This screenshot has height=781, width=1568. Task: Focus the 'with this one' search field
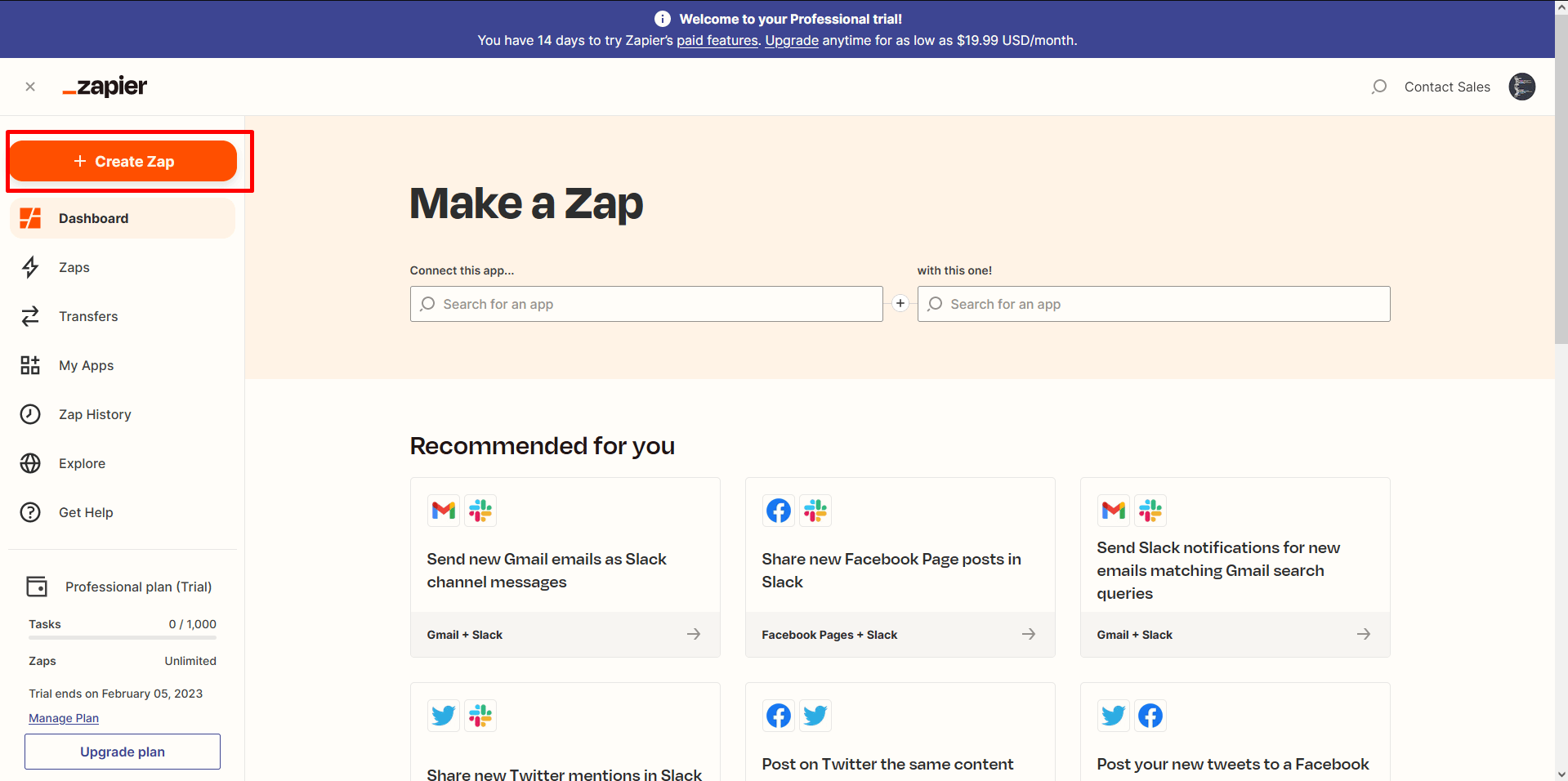(1153, 304)
